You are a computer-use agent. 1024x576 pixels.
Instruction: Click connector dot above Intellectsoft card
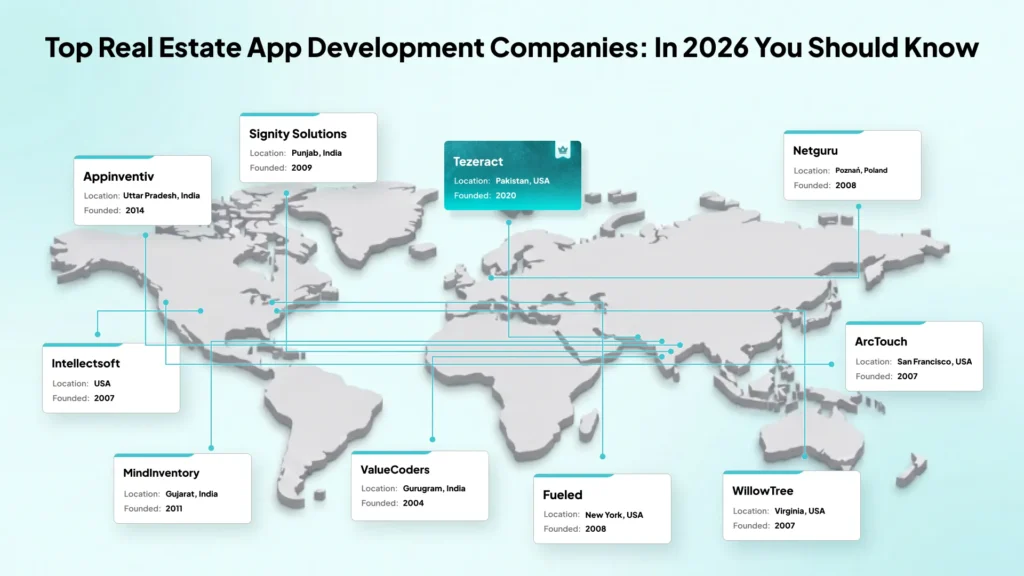click(x=97, y=334)
